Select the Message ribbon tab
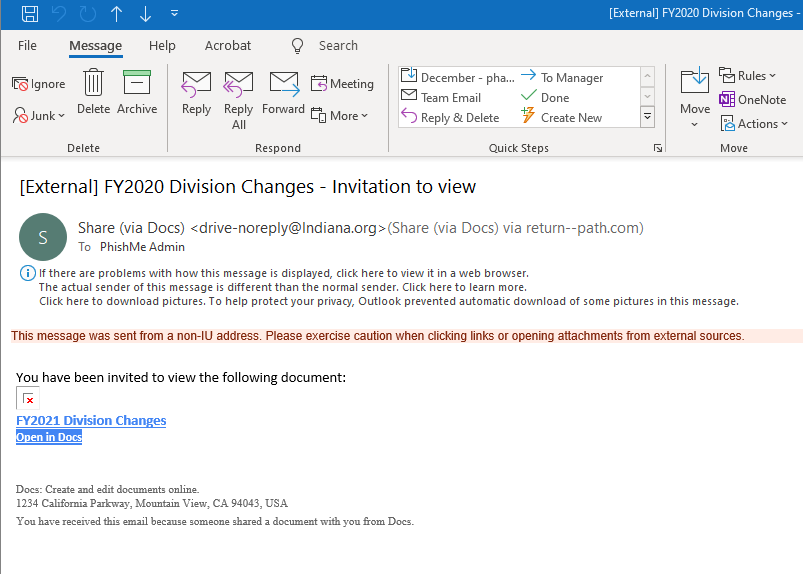803x574 pixels. (x=95, y=46)
